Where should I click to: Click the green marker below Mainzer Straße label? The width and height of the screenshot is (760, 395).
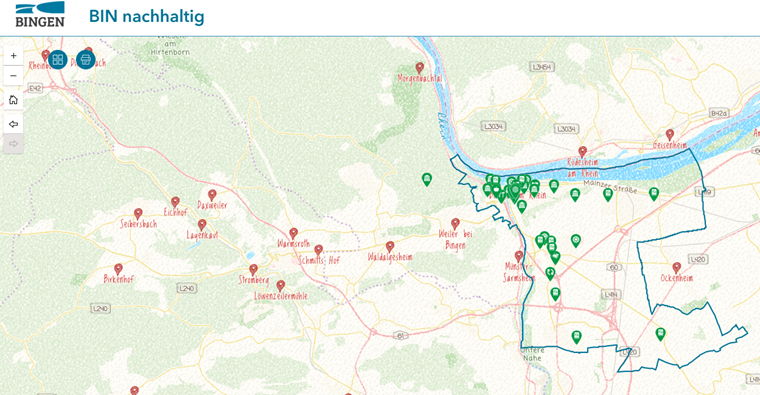(x=608, y=195)
